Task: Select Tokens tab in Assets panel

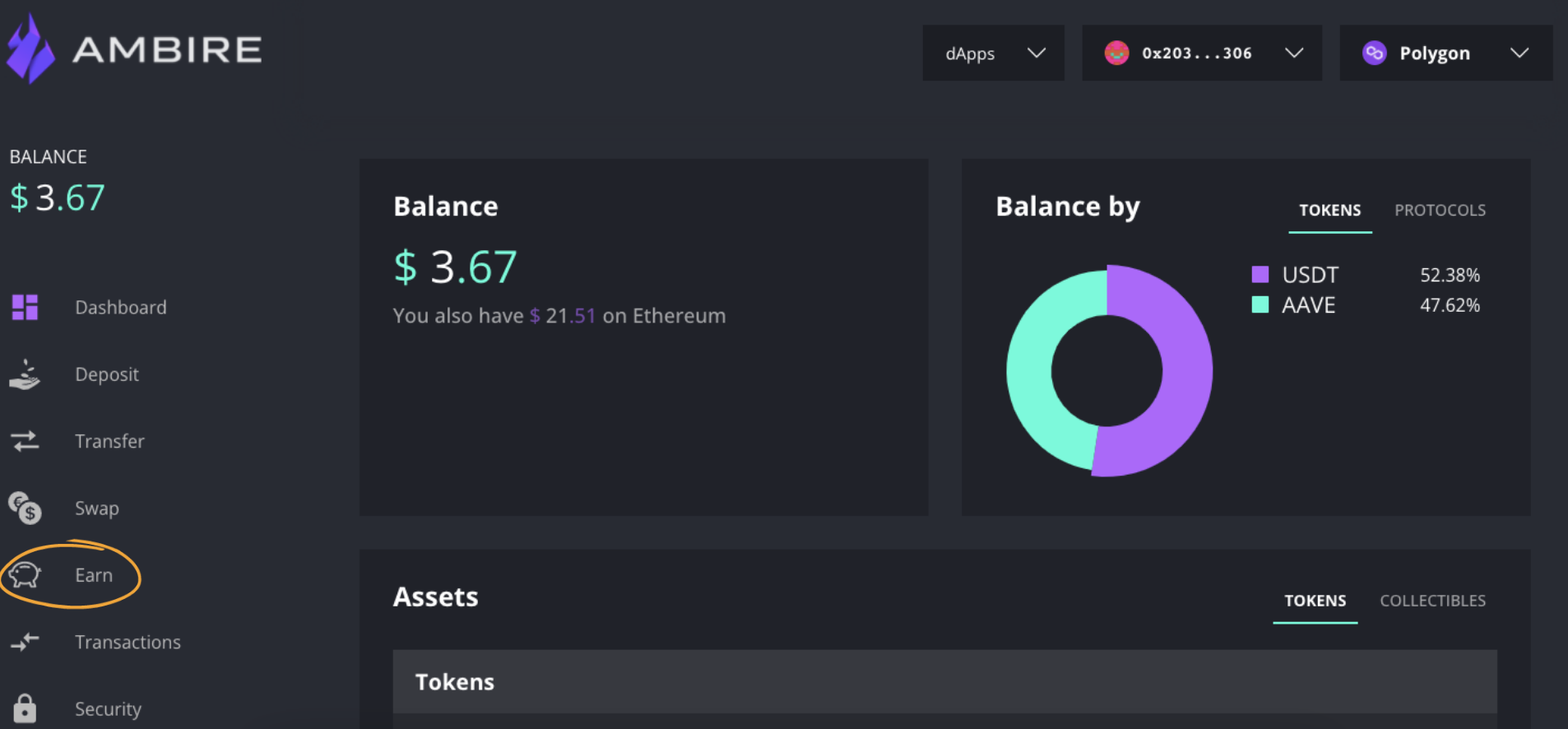Action: (x=1315, y=601)
